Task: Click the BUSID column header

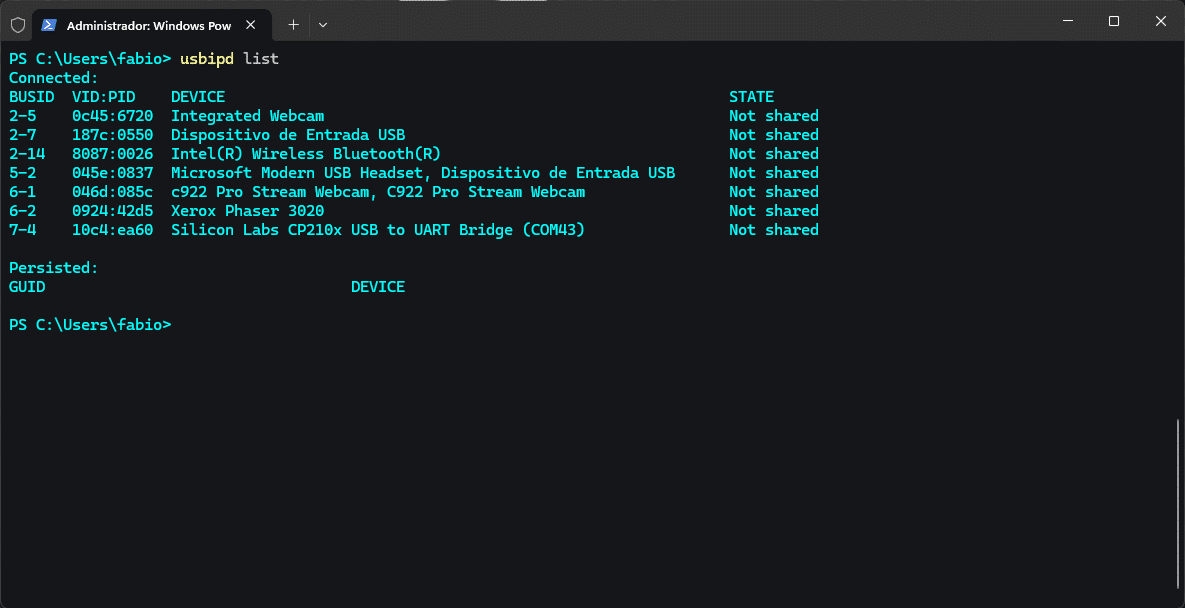Action: (x=30, y=96)
